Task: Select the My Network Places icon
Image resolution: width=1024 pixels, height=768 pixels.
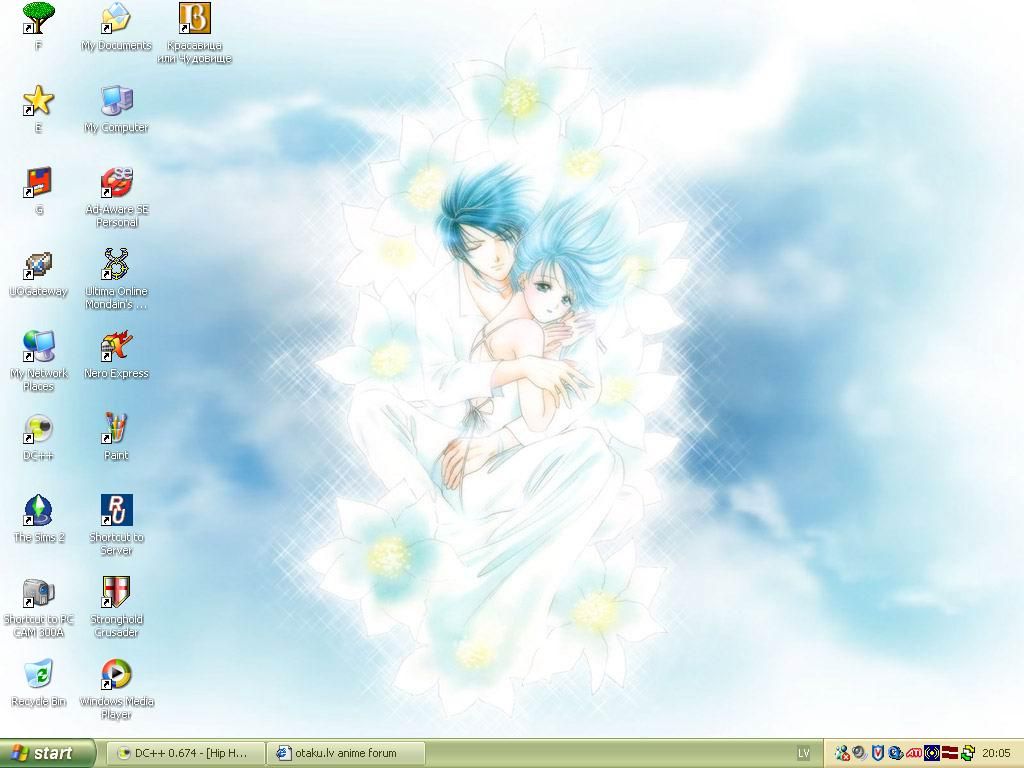Action: 39,346
